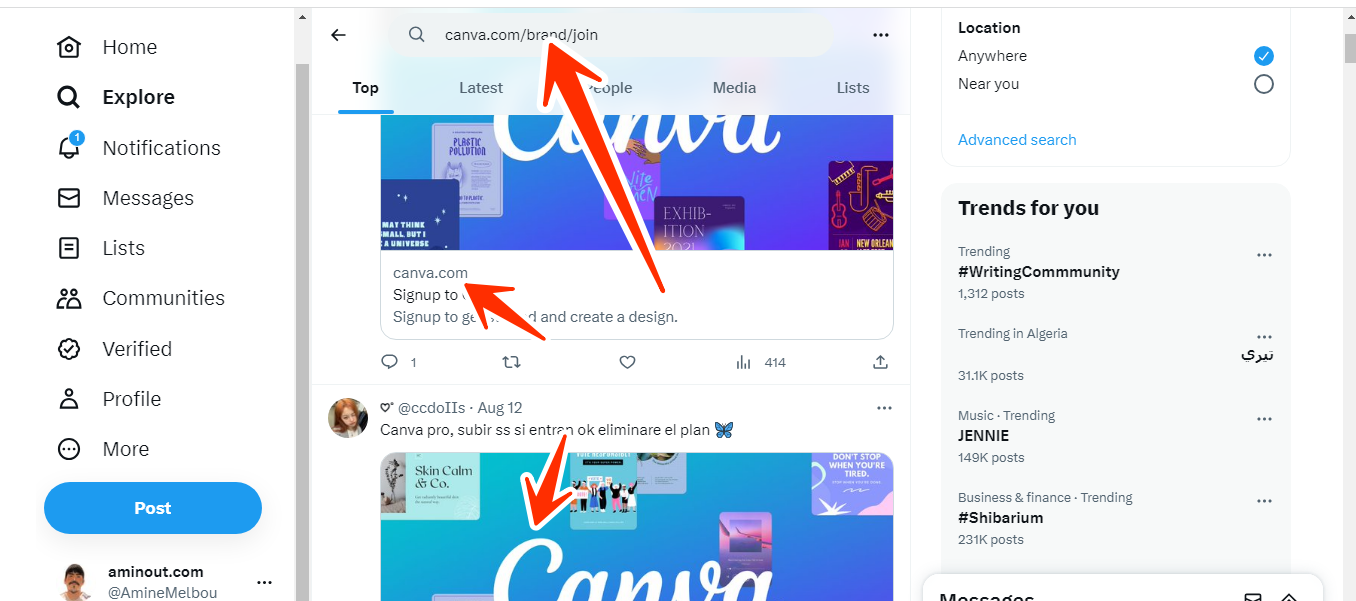Image resolution: width=1356 pixels, height=601 pixels.
Task: Click the blue Post button
Action: 153,508
